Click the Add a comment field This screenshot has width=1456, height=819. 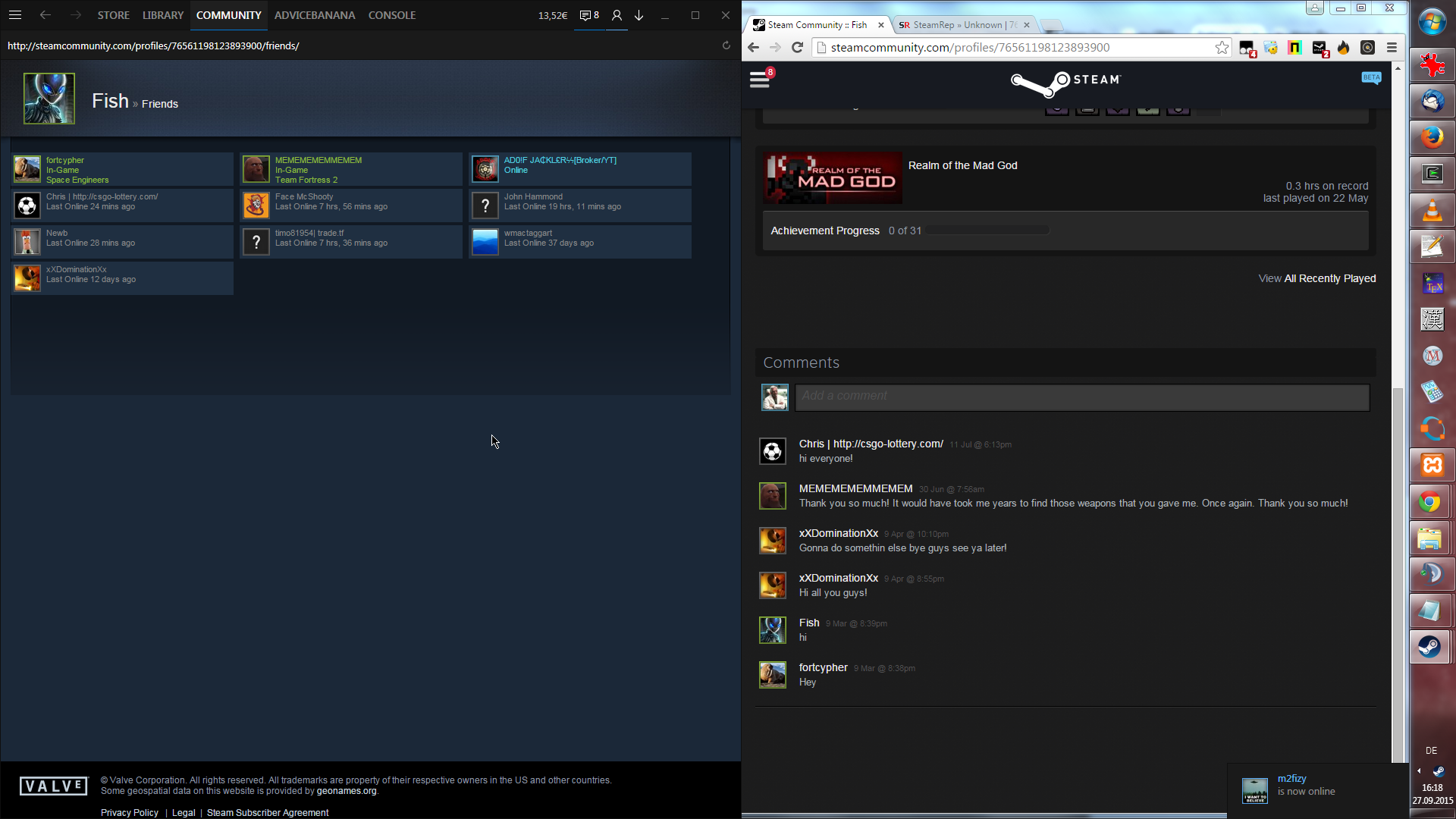[x=1082, y=396]
